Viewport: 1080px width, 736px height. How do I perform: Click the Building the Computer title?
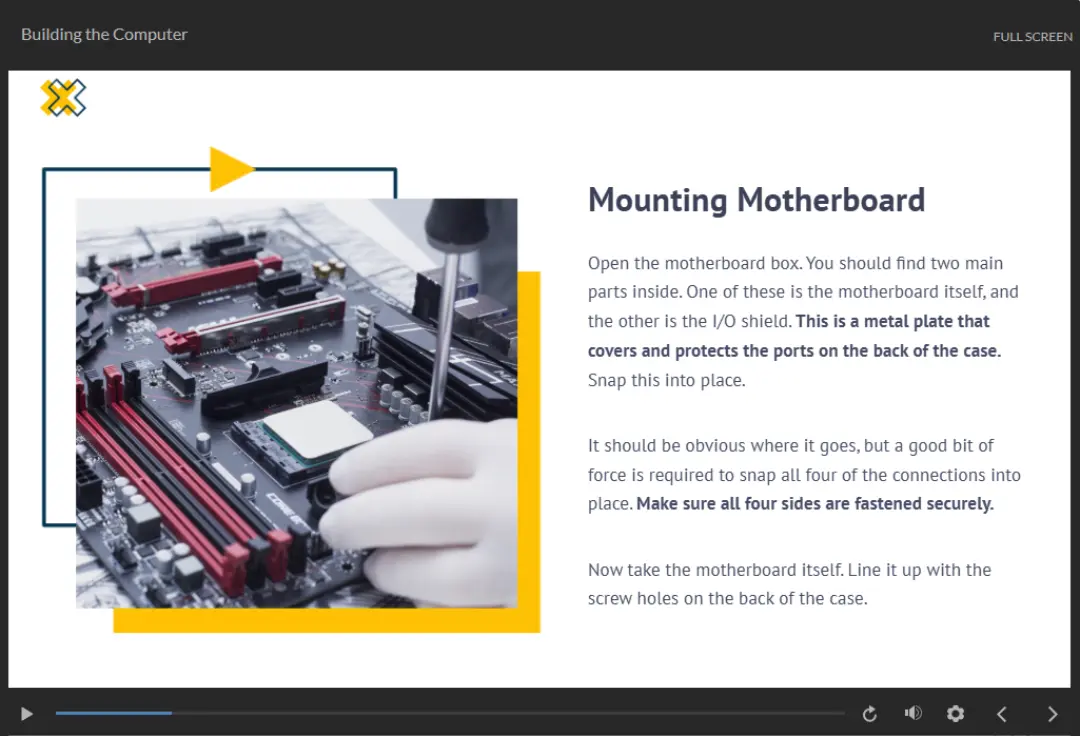[104, 34]
